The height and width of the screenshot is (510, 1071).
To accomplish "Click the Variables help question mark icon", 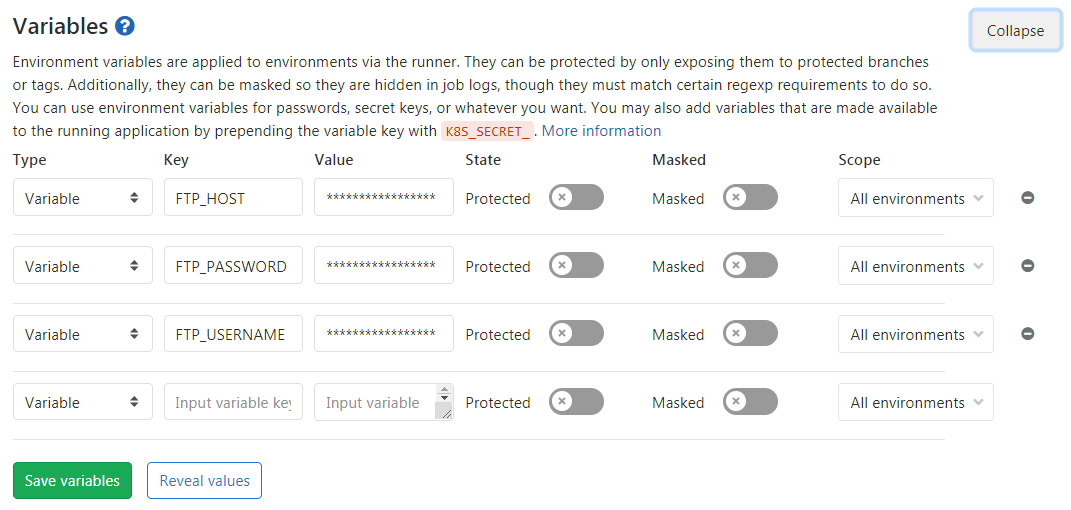I will point(125,26).
